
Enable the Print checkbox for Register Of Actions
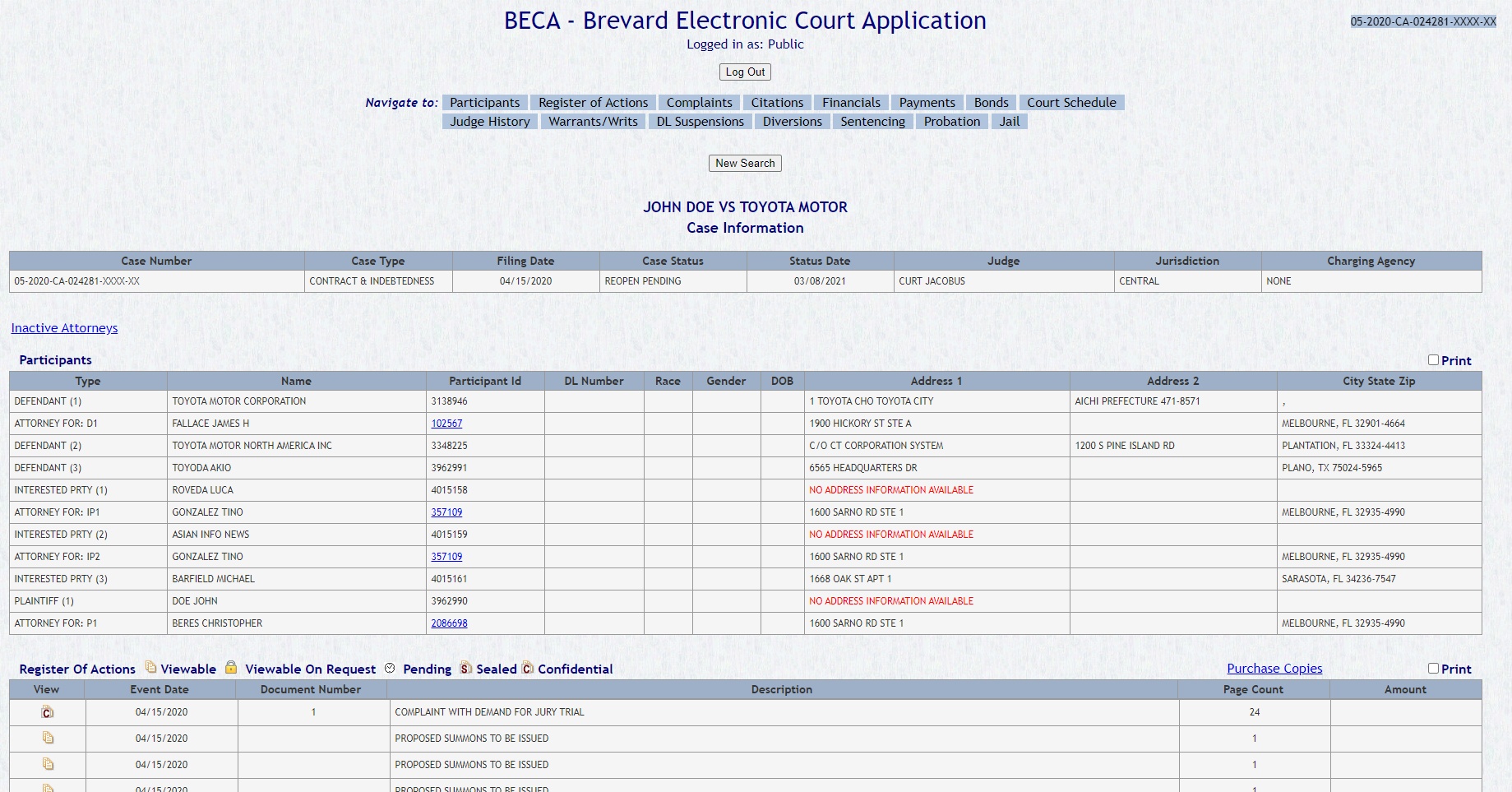pyautogui.click(x=1433, y=669)
